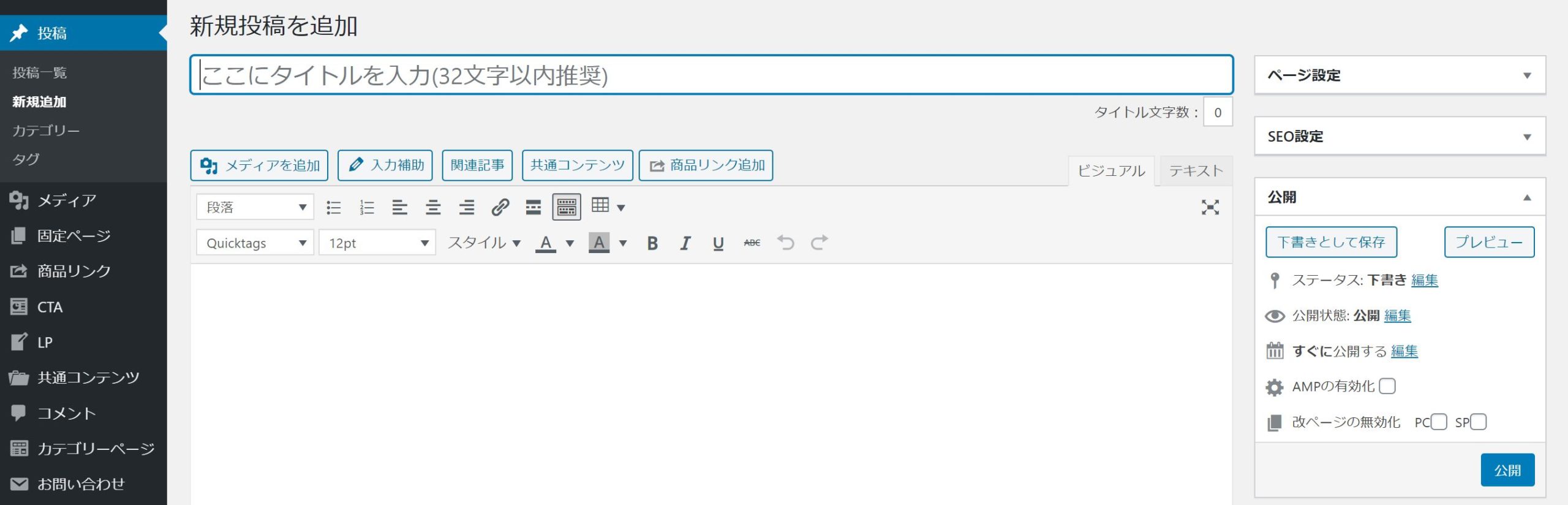Click the 投稿 main menu item
Image resolution: width=1568 pixels, height=505 pixels.
[x=83, y=32]
